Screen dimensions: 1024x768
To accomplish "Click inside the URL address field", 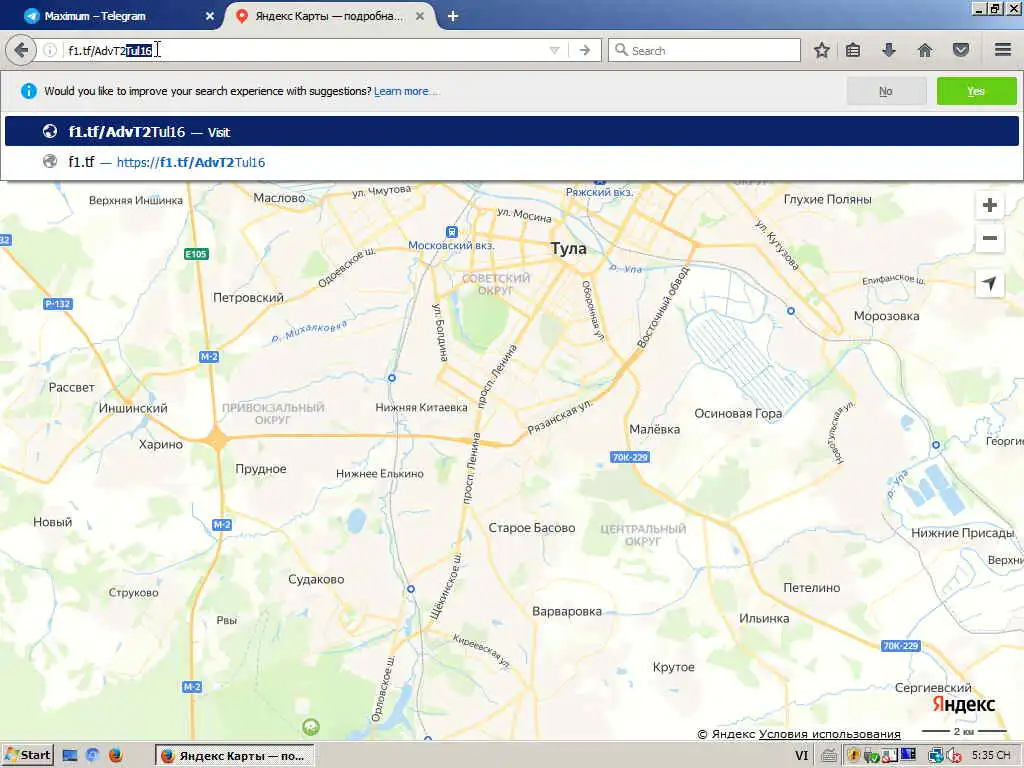I will point(307,50).
